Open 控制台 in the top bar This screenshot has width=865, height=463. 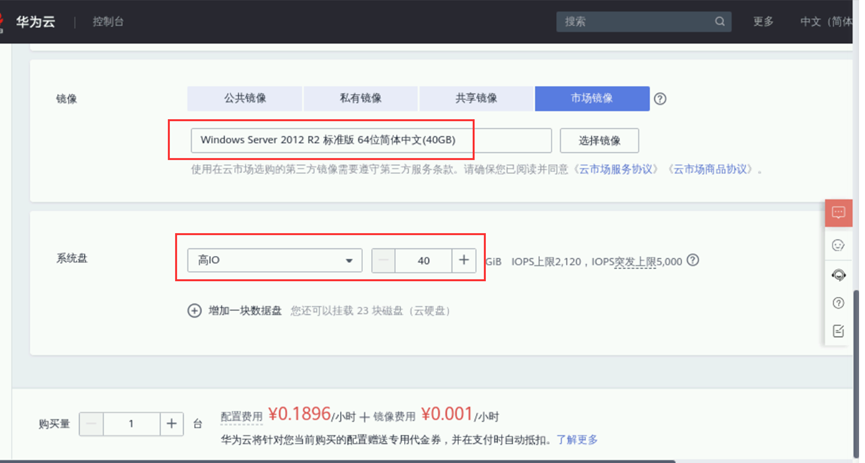point(108,22)
